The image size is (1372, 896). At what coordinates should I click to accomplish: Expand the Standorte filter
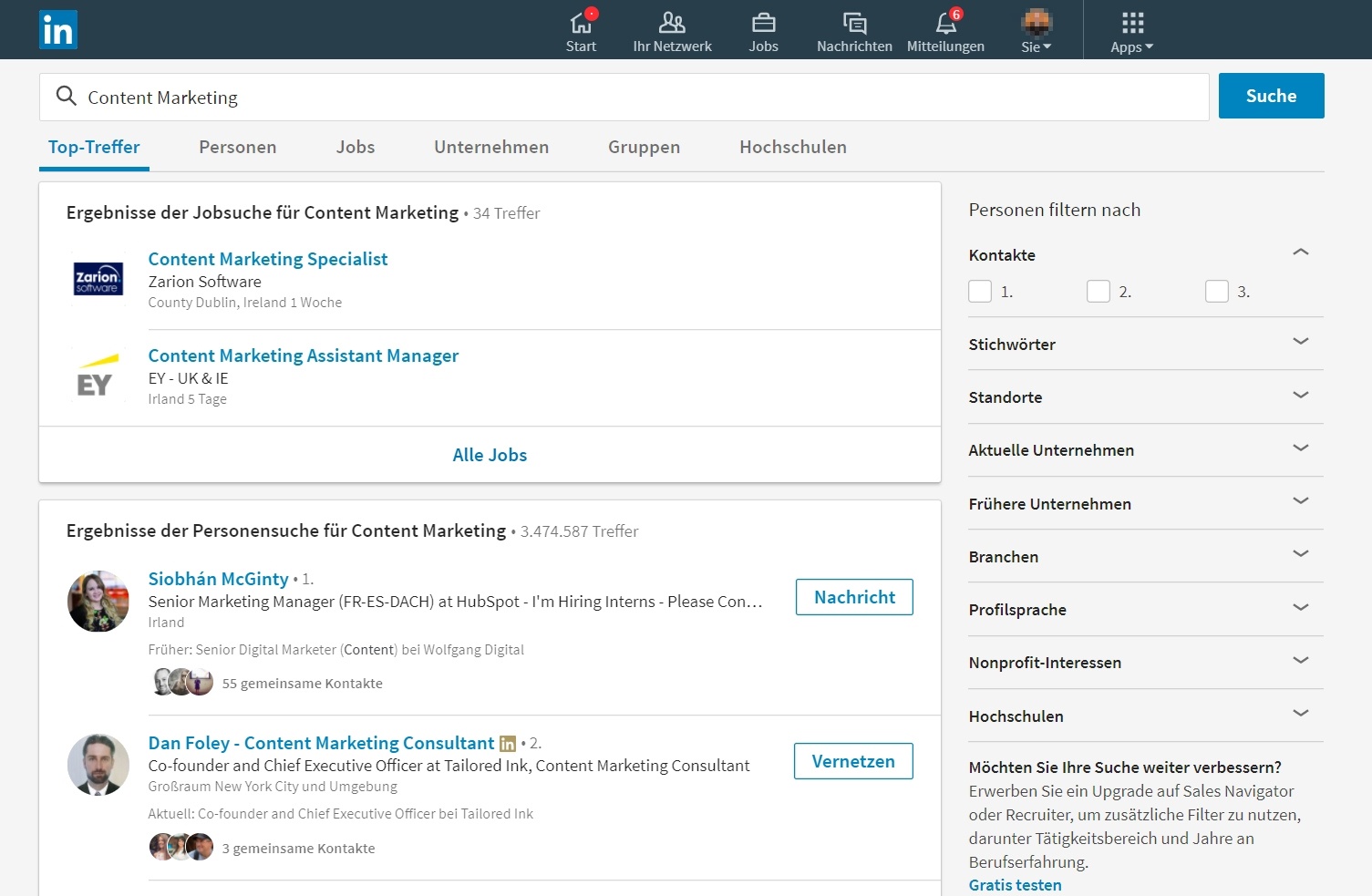(x=1301, y=396)
